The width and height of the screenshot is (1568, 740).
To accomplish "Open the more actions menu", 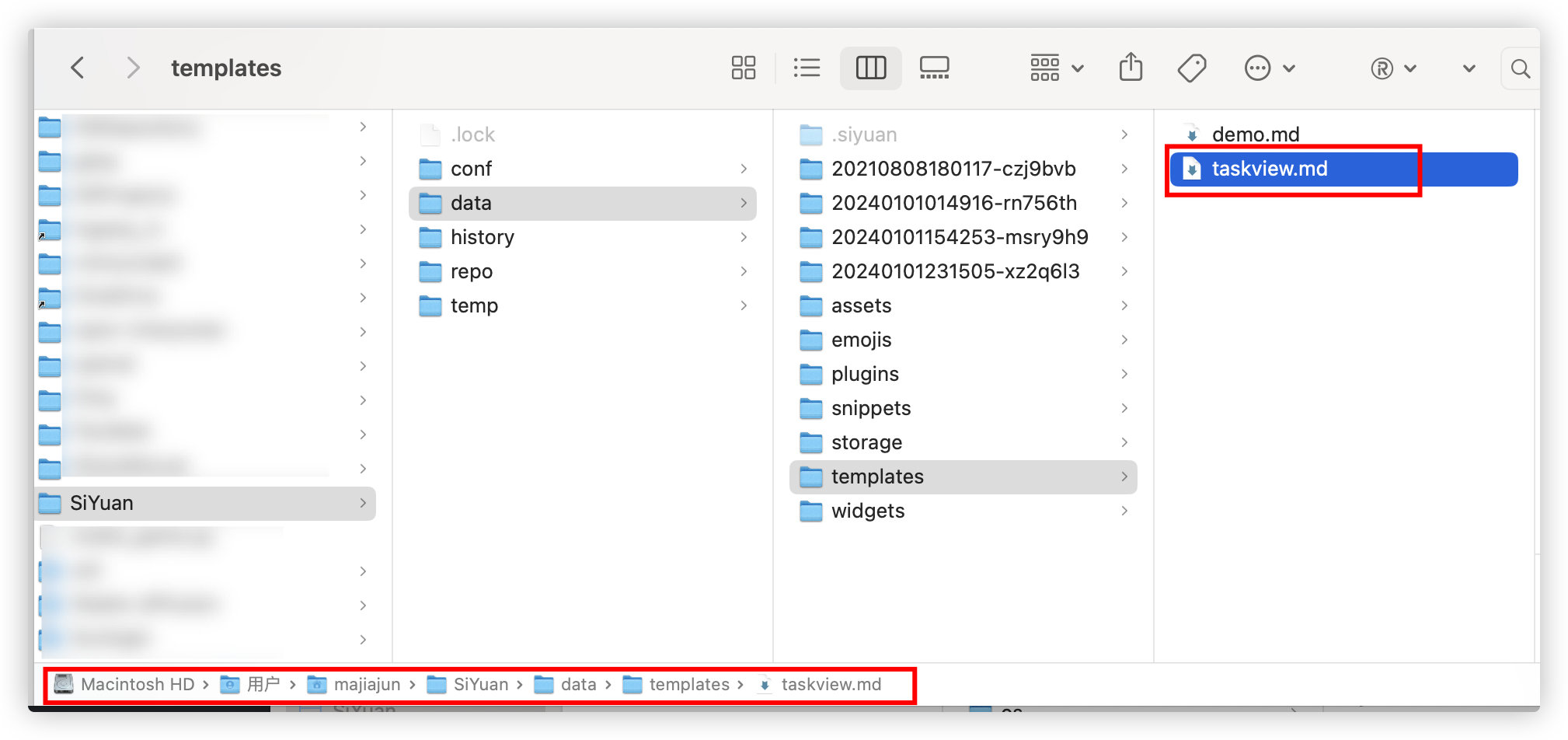I will pos(1270,68).
